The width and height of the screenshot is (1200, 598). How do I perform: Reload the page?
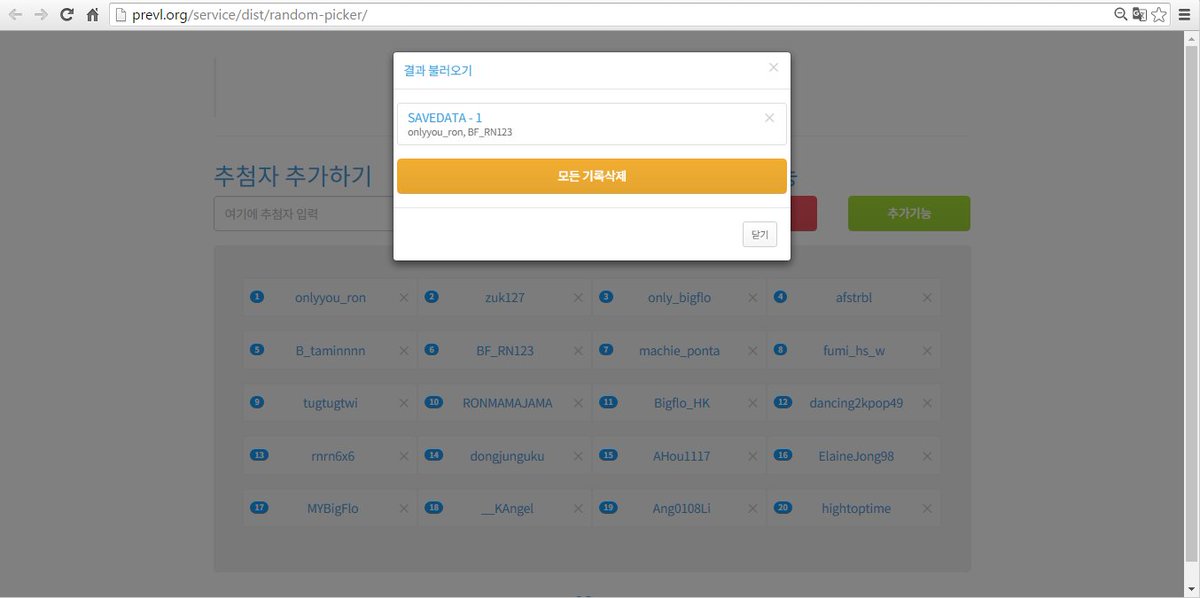pos(67,15)
